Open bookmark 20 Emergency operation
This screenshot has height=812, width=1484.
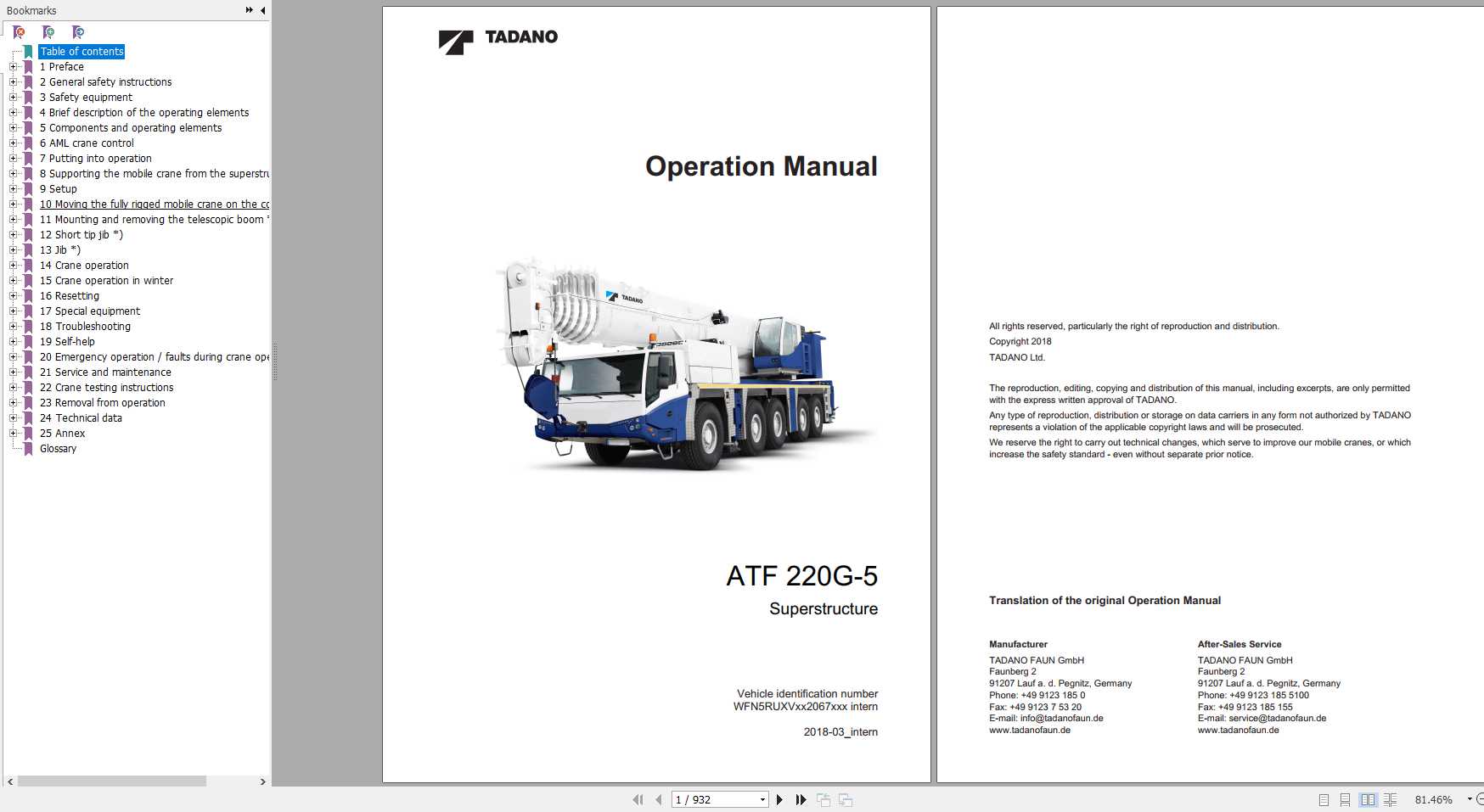click(x=155, y=357)
